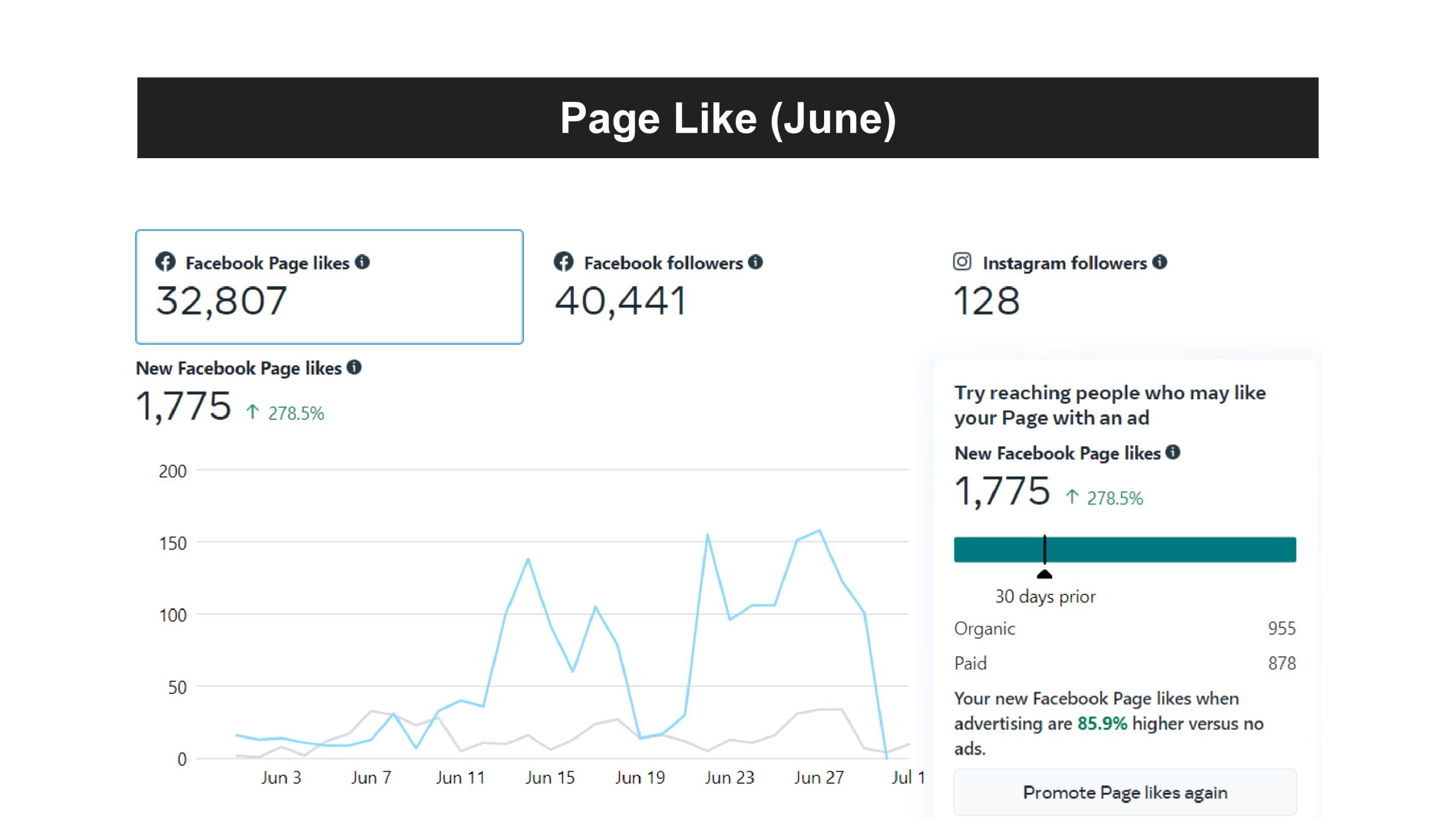
Task: Click the 40,441 followers number
Action: coord(621,301)
